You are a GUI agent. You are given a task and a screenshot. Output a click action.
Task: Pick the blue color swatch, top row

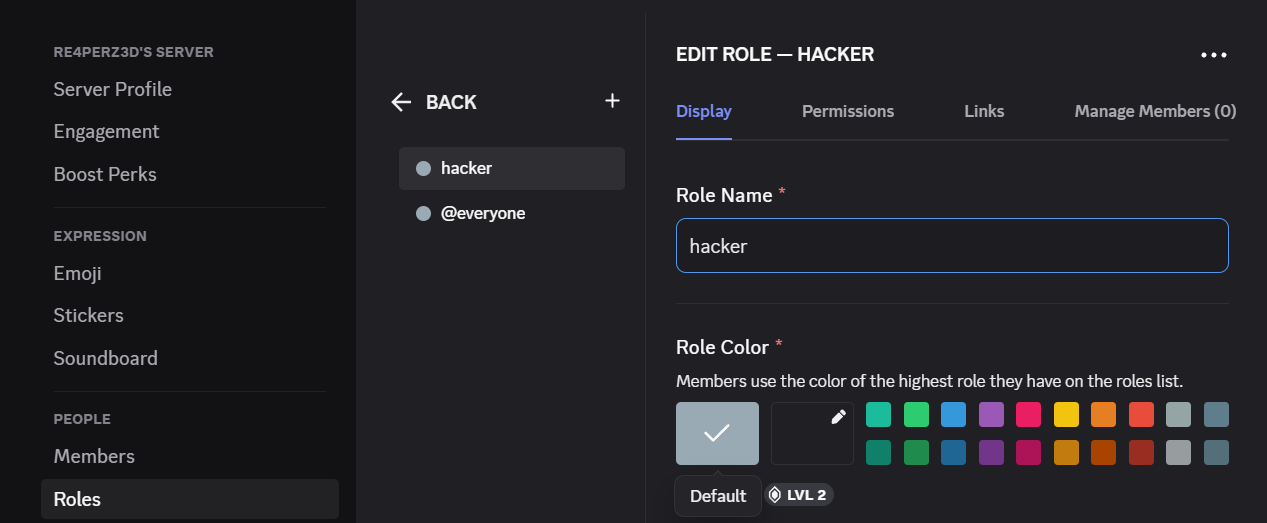953,414
